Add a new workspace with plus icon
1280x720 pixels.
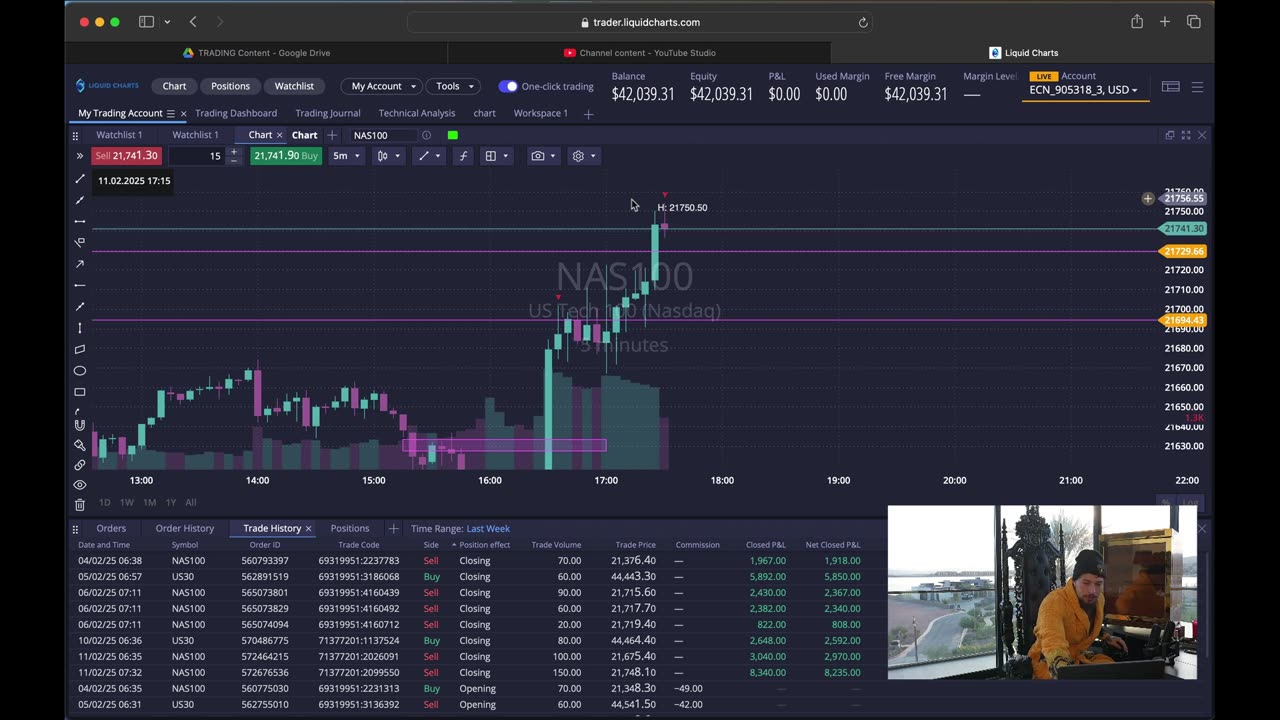pyautogui.click(x=588, y=114)
